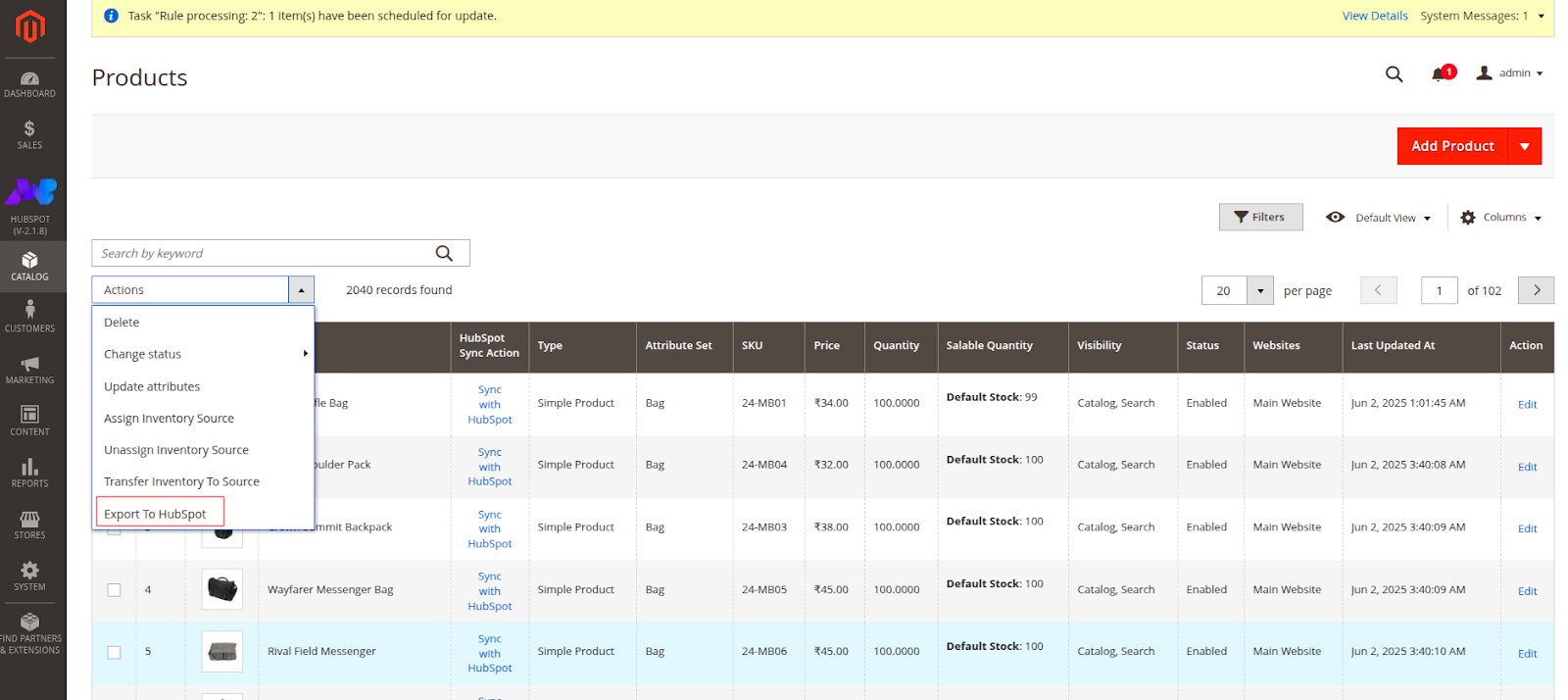Sort by the Quantity column header

pos(901,346)
